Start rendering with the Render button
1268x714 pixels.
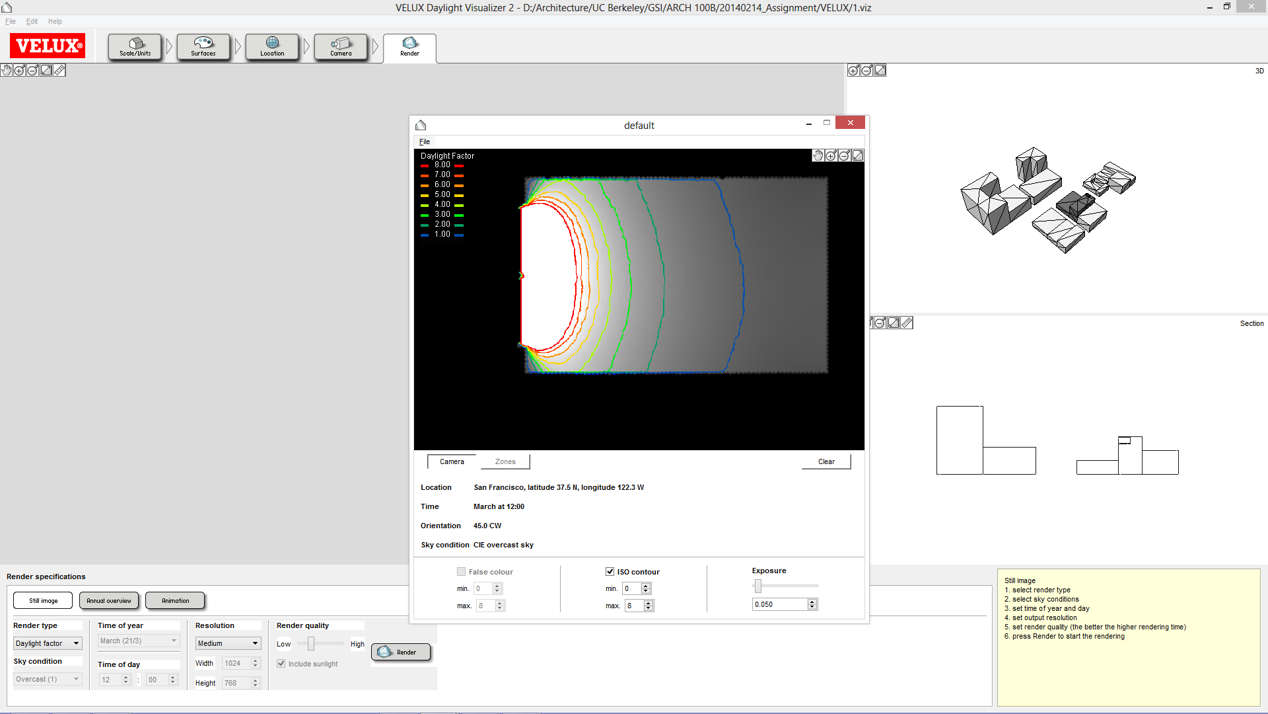tap(401, 652)
